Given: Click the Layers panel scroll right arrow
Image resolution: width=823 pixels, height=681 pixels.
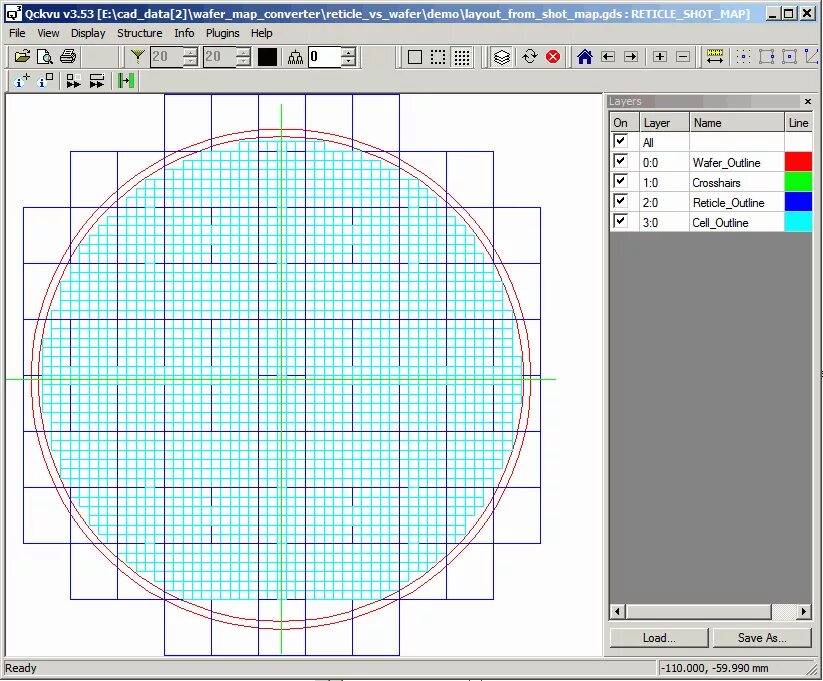Looking at the screenshot, I should pos(804,611).
